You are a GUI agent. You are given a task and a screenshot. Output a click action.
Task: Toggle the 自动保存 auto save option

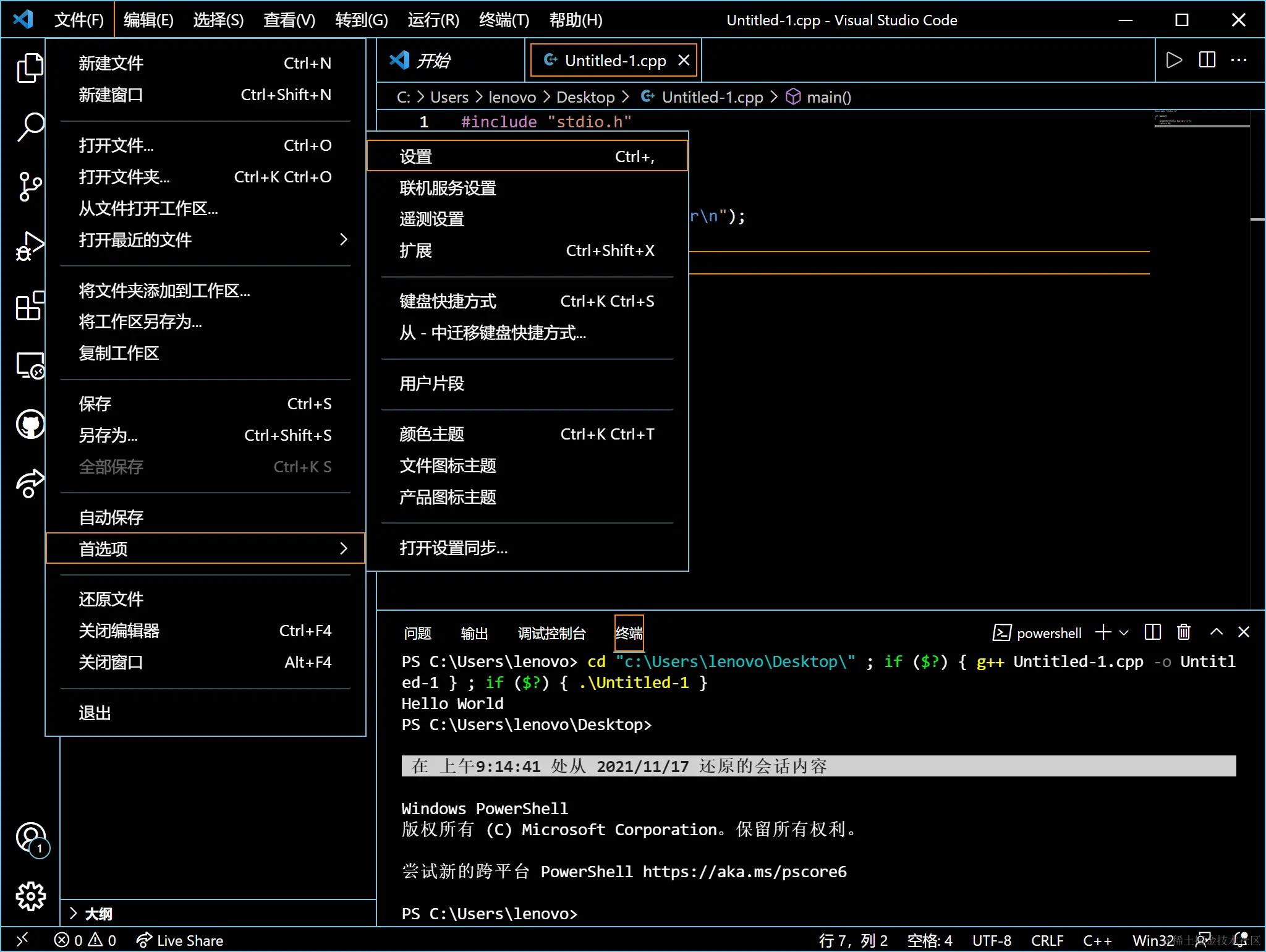pyautogui.click(x=111, y=517)
